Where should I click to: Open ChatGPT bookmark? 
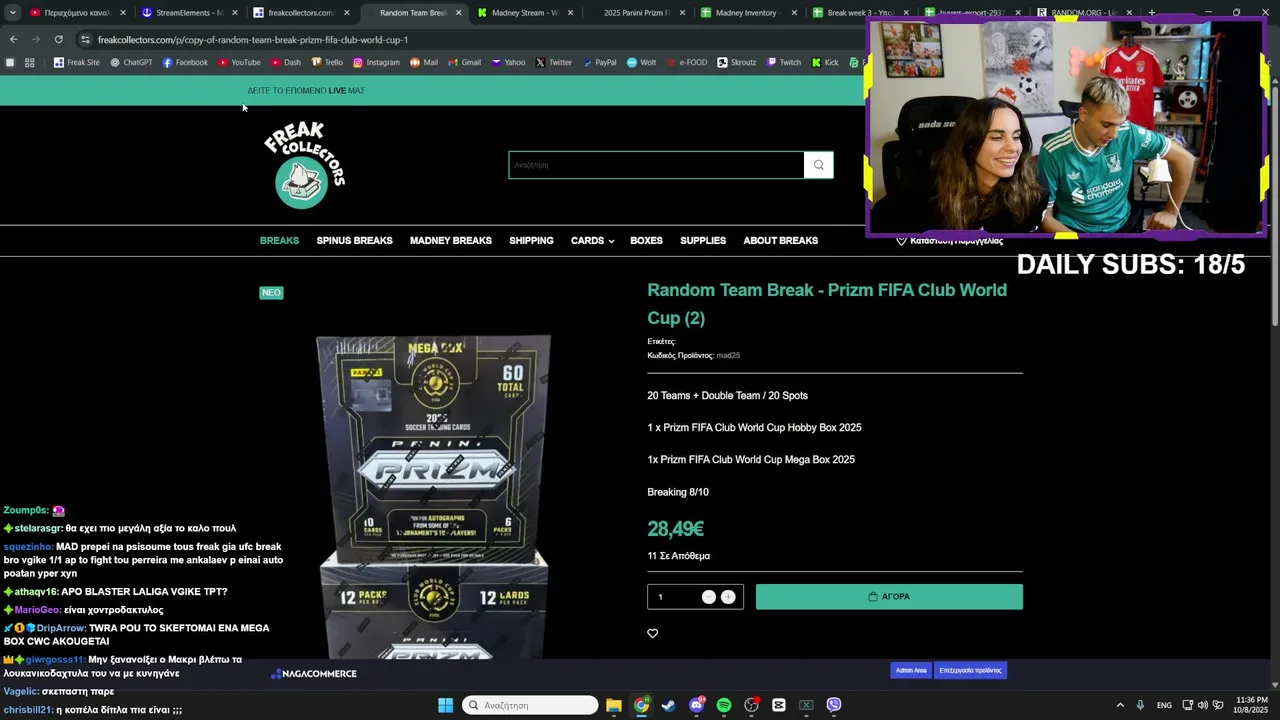(x=131, y=62)
